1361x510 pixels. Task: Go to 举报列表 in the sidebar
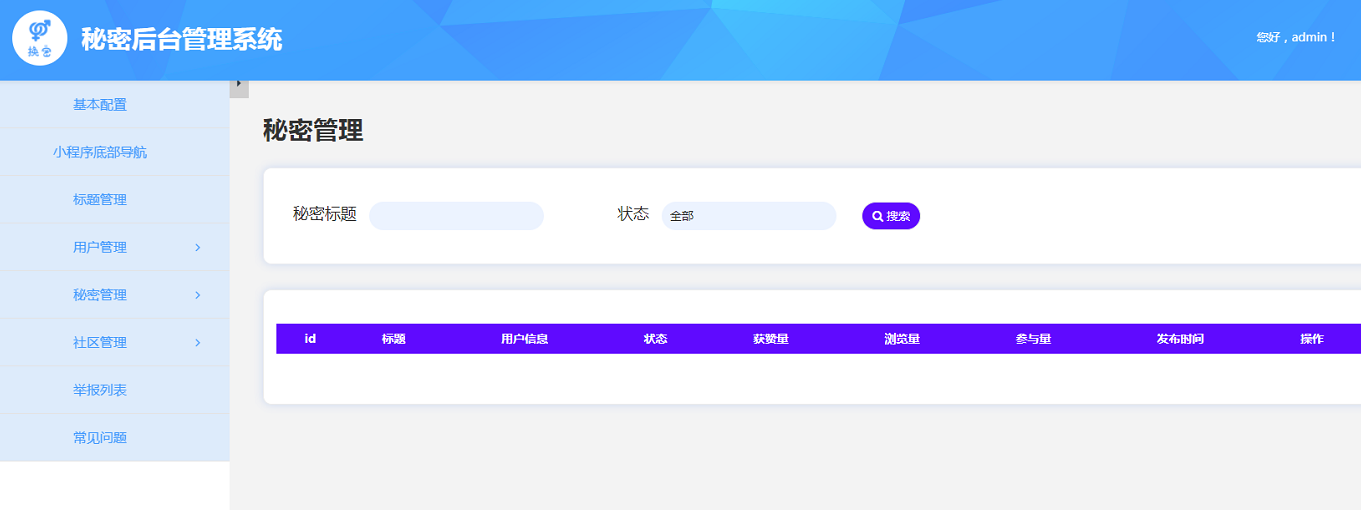coord(100,390)
